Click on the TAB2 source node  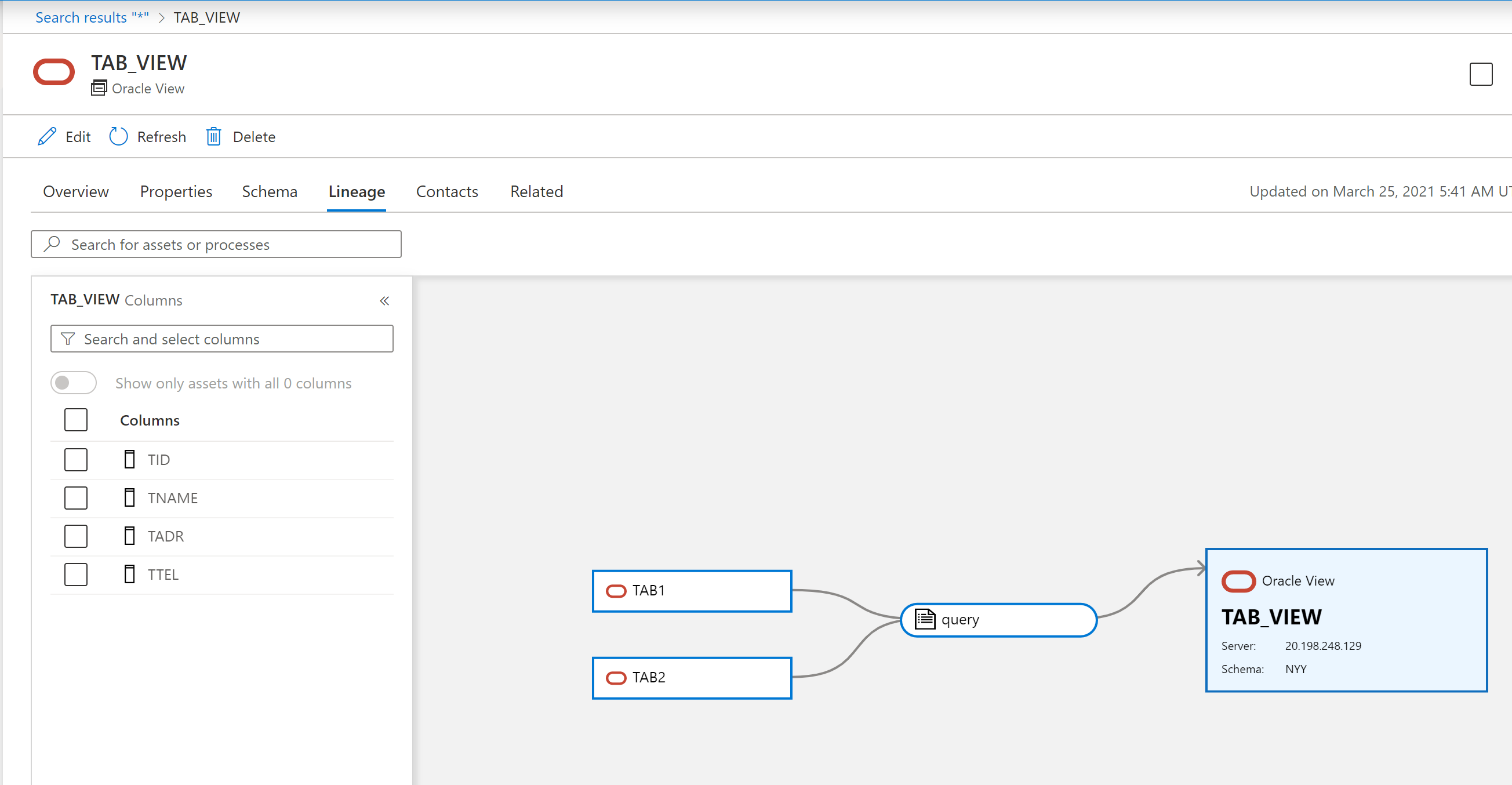click(692, 678)
